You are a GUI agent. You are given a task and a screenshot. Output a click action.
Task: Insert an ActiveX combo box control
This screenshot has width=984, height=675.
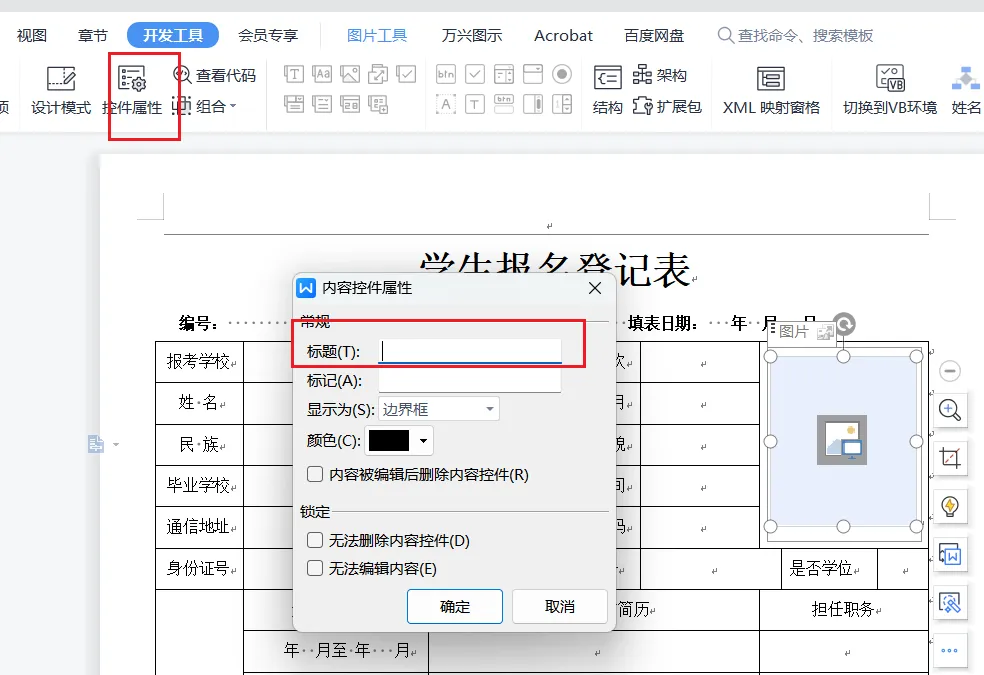(533, 75)
